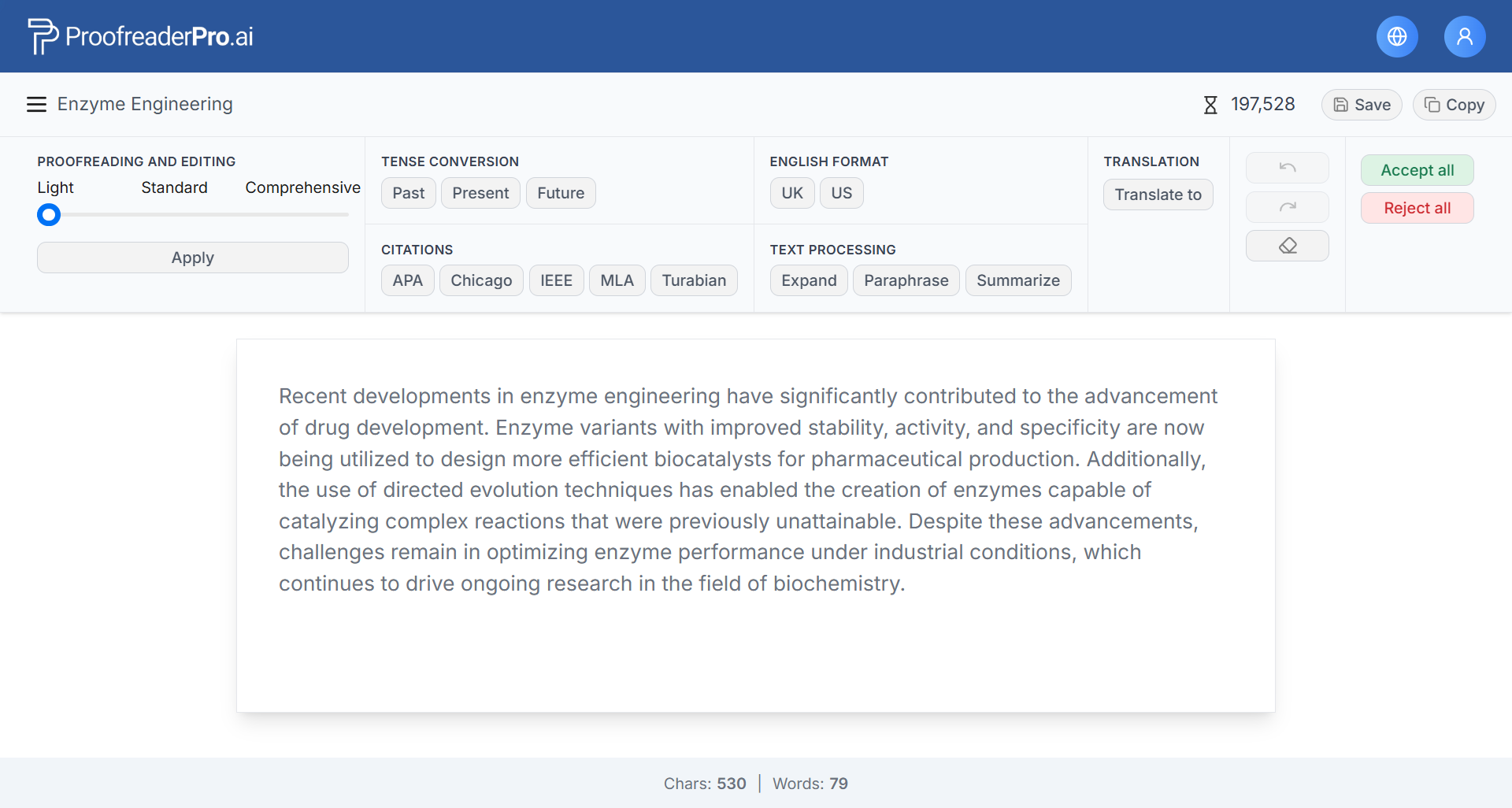
Task: Select the Comprehensive proofreading level
Action: (302, 187)
